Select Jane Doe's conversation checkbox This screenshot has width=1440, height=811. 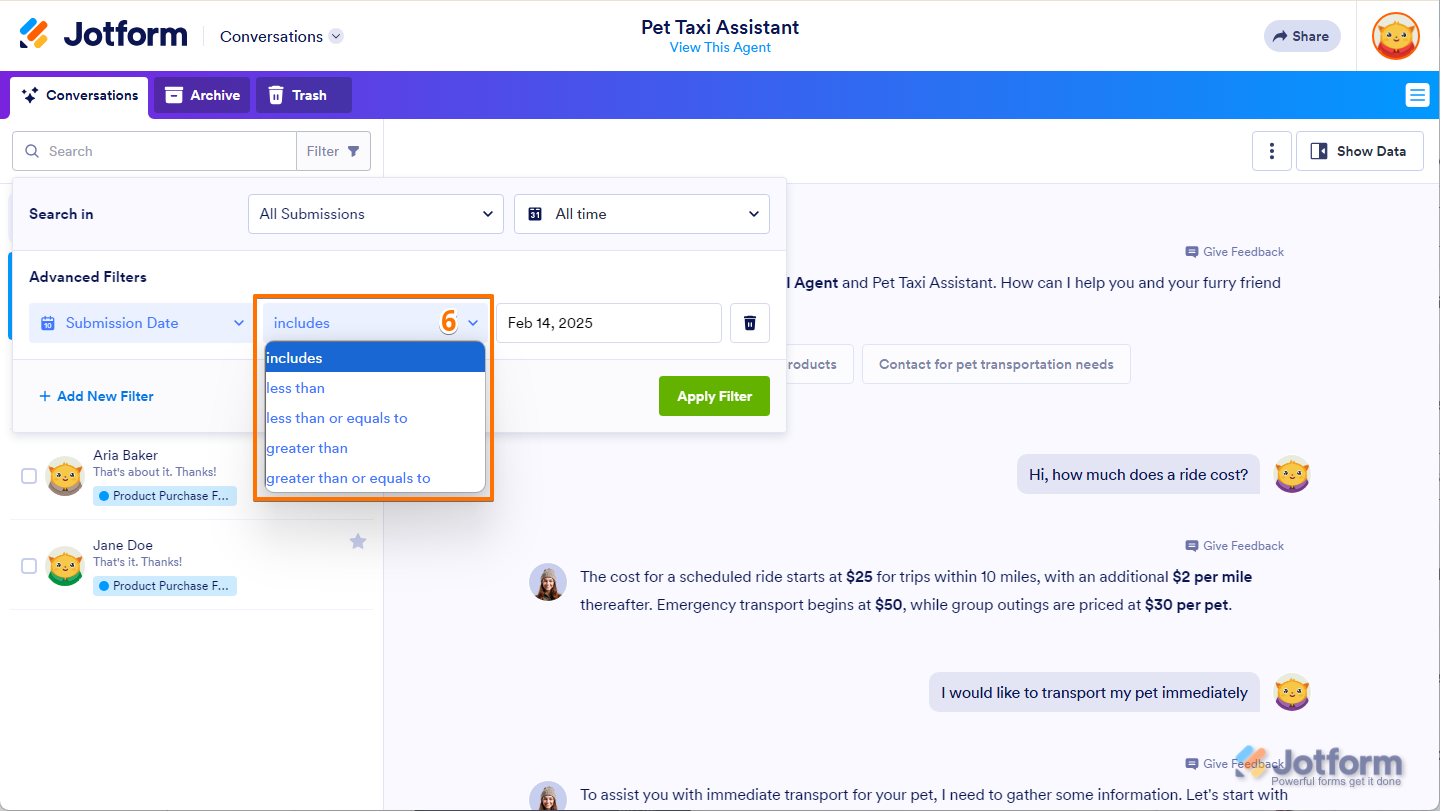click(x=29, y=566)
